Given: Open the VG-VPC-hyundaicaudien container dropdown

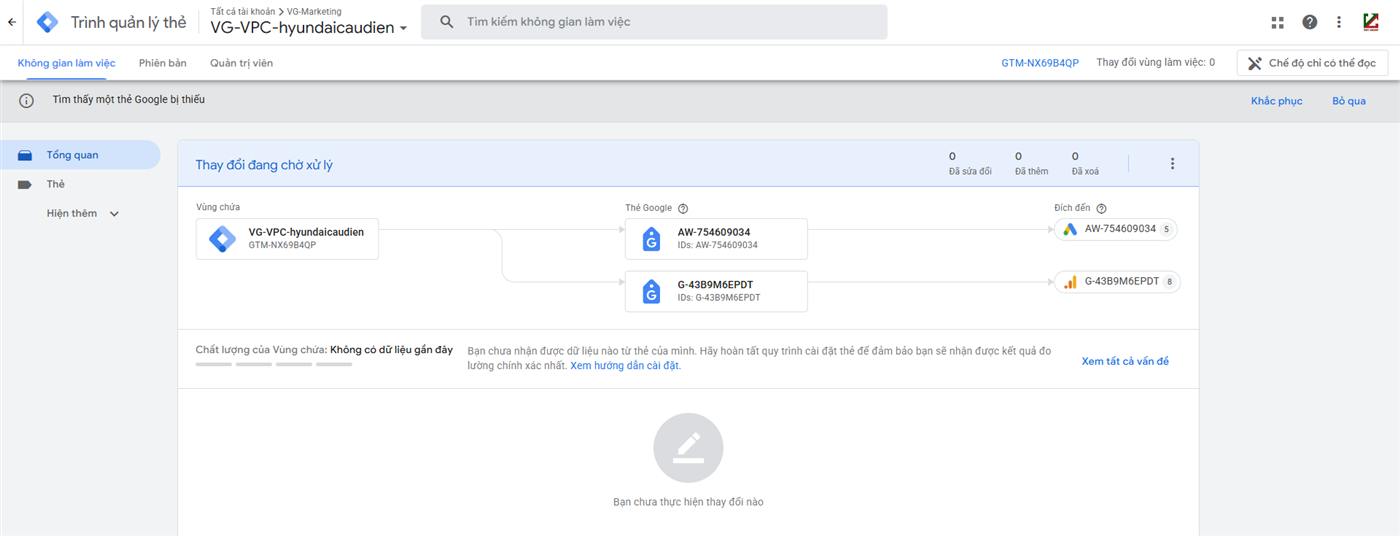Looking at the screenshot, I should 309,28.
